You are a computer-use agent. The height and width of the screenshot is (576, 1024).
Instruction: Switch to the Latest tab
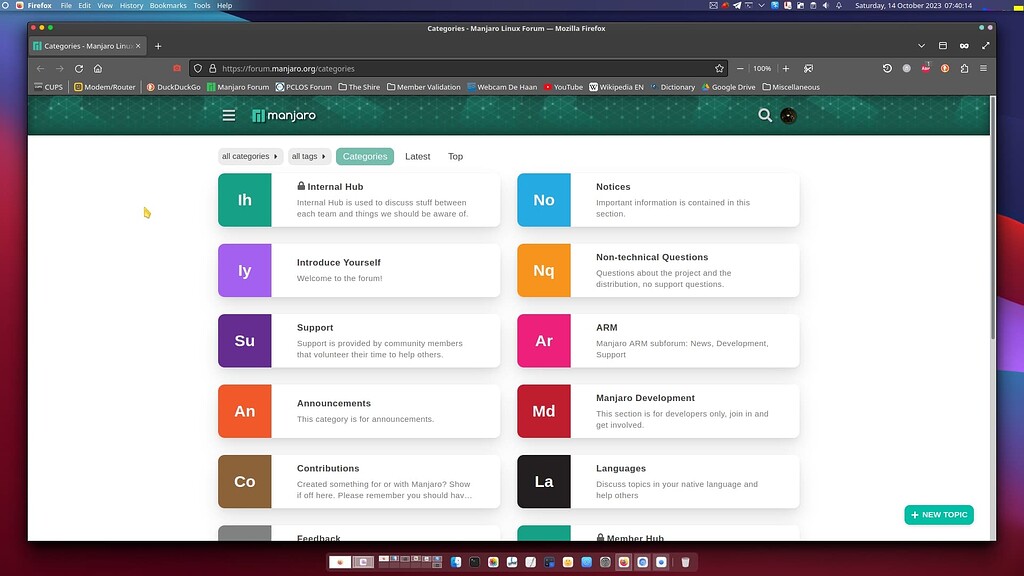[x=417, y=156]
